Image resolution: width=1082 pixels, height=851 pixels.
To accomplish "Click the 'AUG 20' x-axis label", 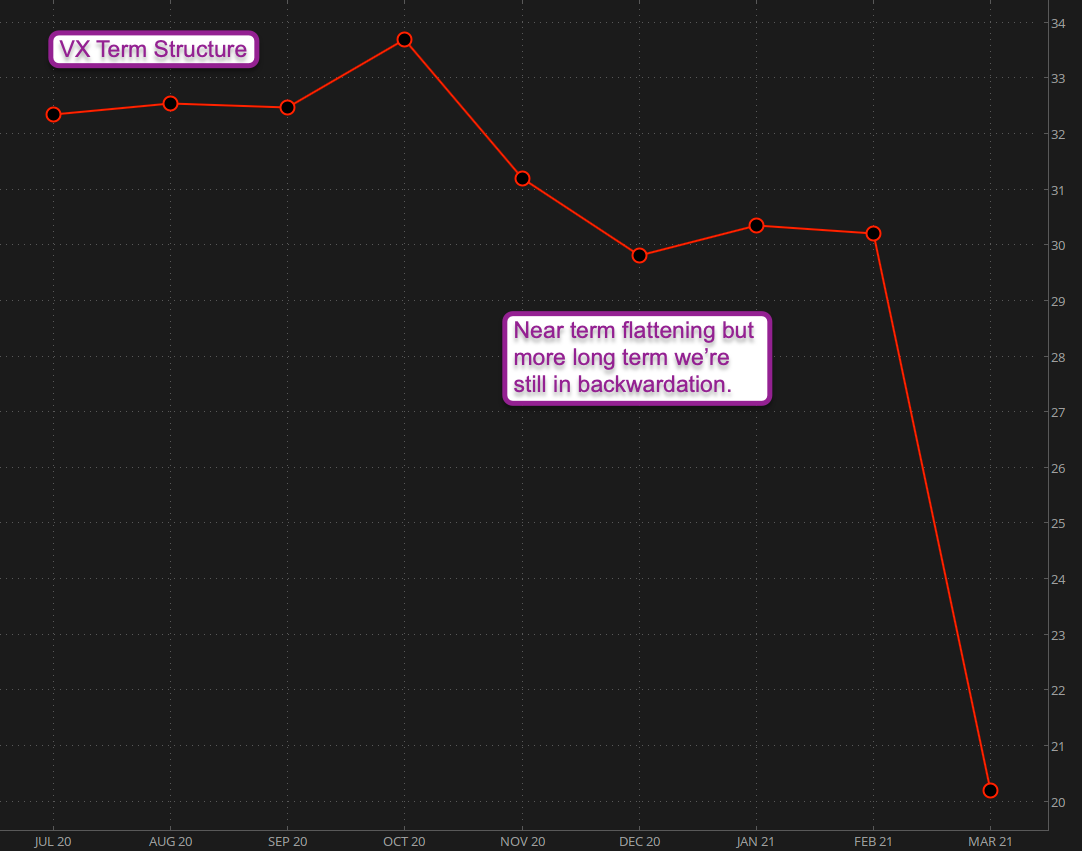I will pos(170,841).
